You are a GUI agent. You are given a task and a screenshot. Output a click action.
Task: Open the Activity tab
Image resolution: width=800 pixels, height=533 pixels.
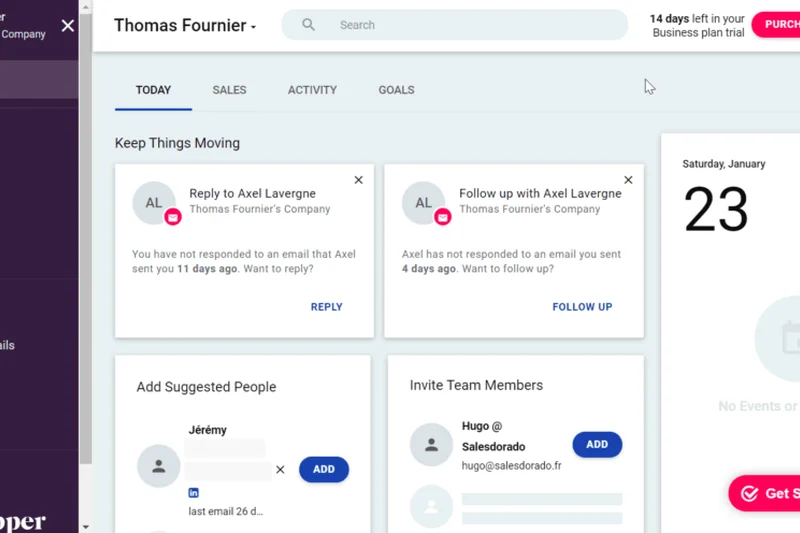pos(312,90)
